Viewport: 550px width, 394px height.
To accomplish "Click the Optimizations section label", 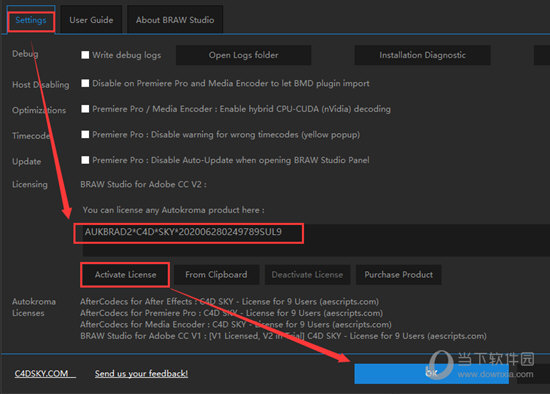I will [x=39, y=110].
